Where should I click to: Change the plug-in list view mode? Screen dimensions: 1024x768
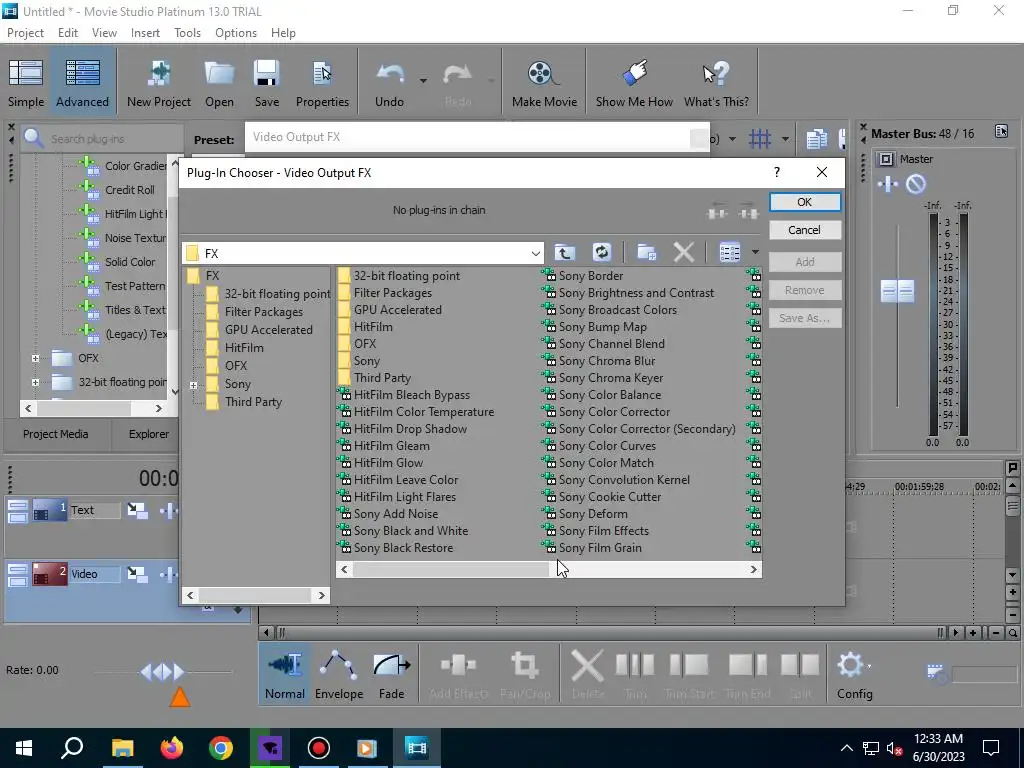coord(729,252)
